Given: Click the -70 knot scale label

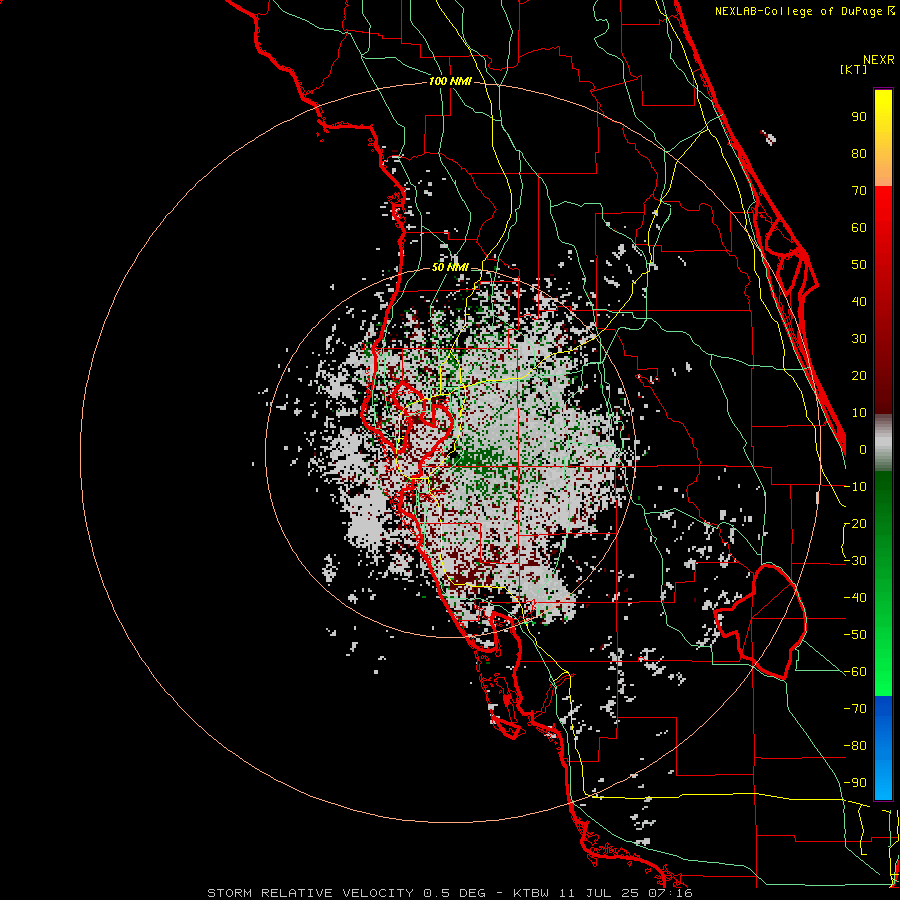Looking at the screenshot, I should coord(855,708).
